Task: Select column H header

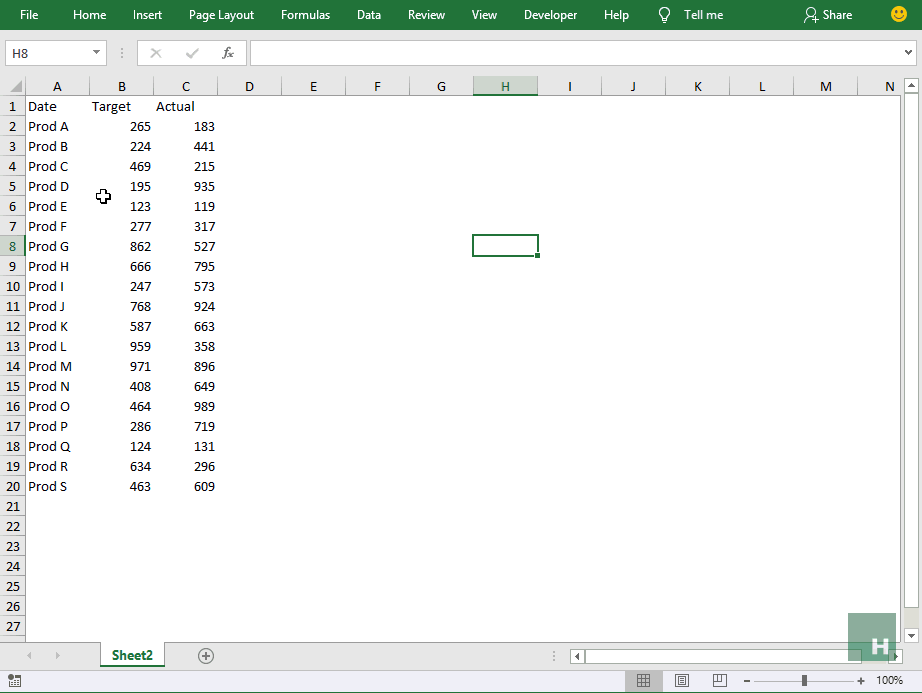Action: 505,86
